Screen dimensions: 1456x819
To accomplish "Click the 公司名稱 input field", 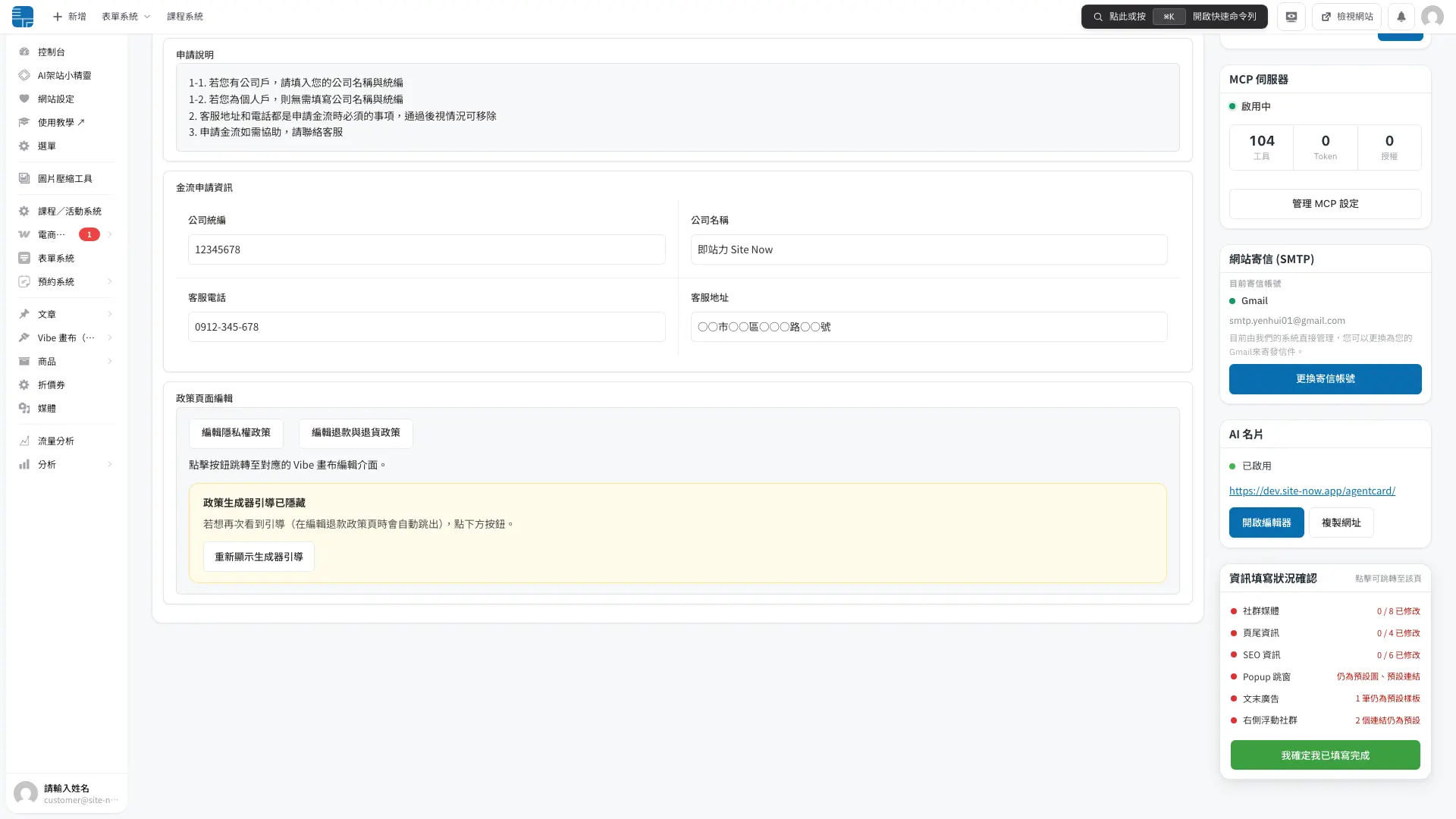I will point(929,250).
